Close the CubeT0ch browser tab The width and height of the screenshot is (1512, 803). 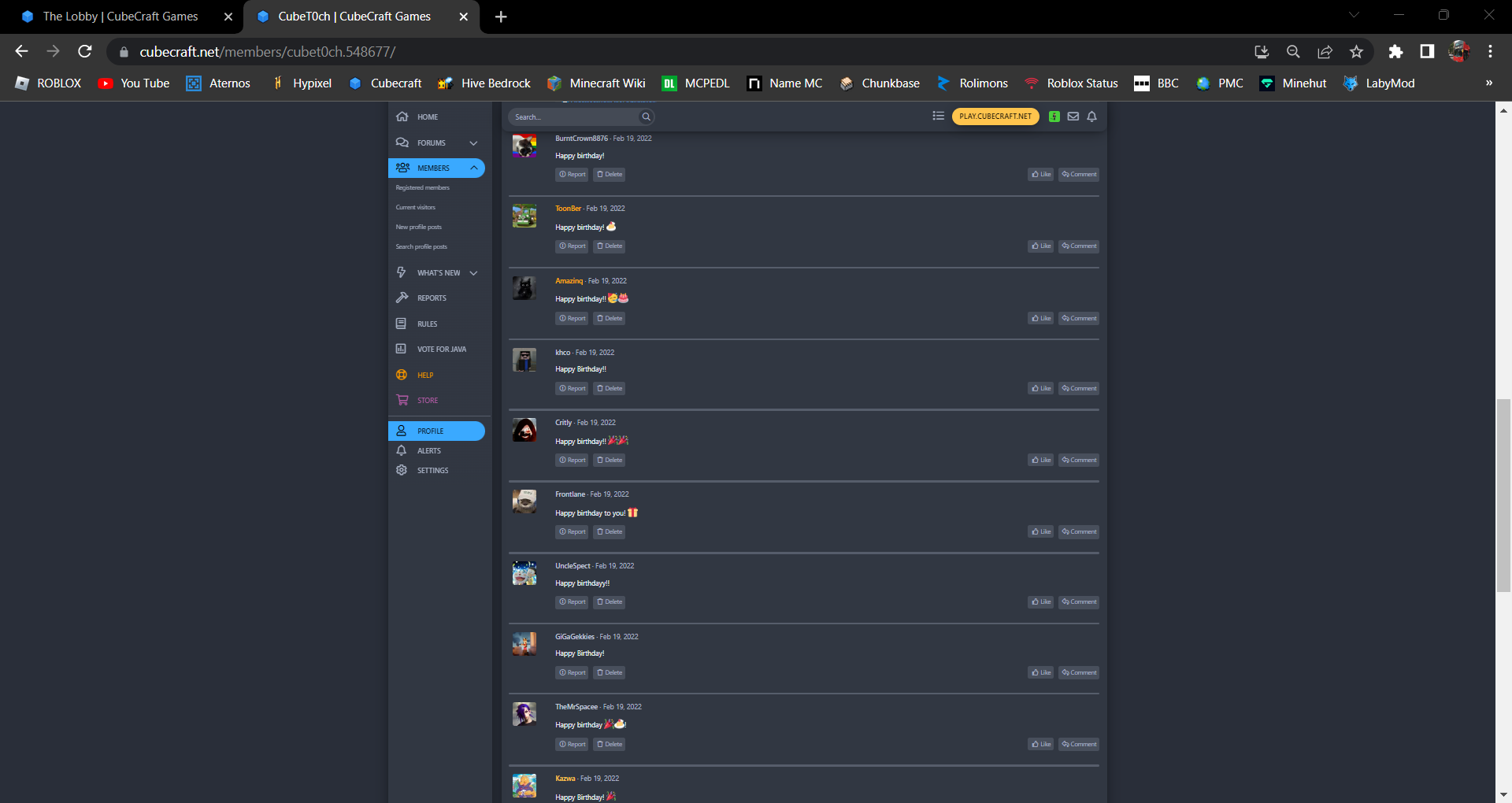point(464,17)
